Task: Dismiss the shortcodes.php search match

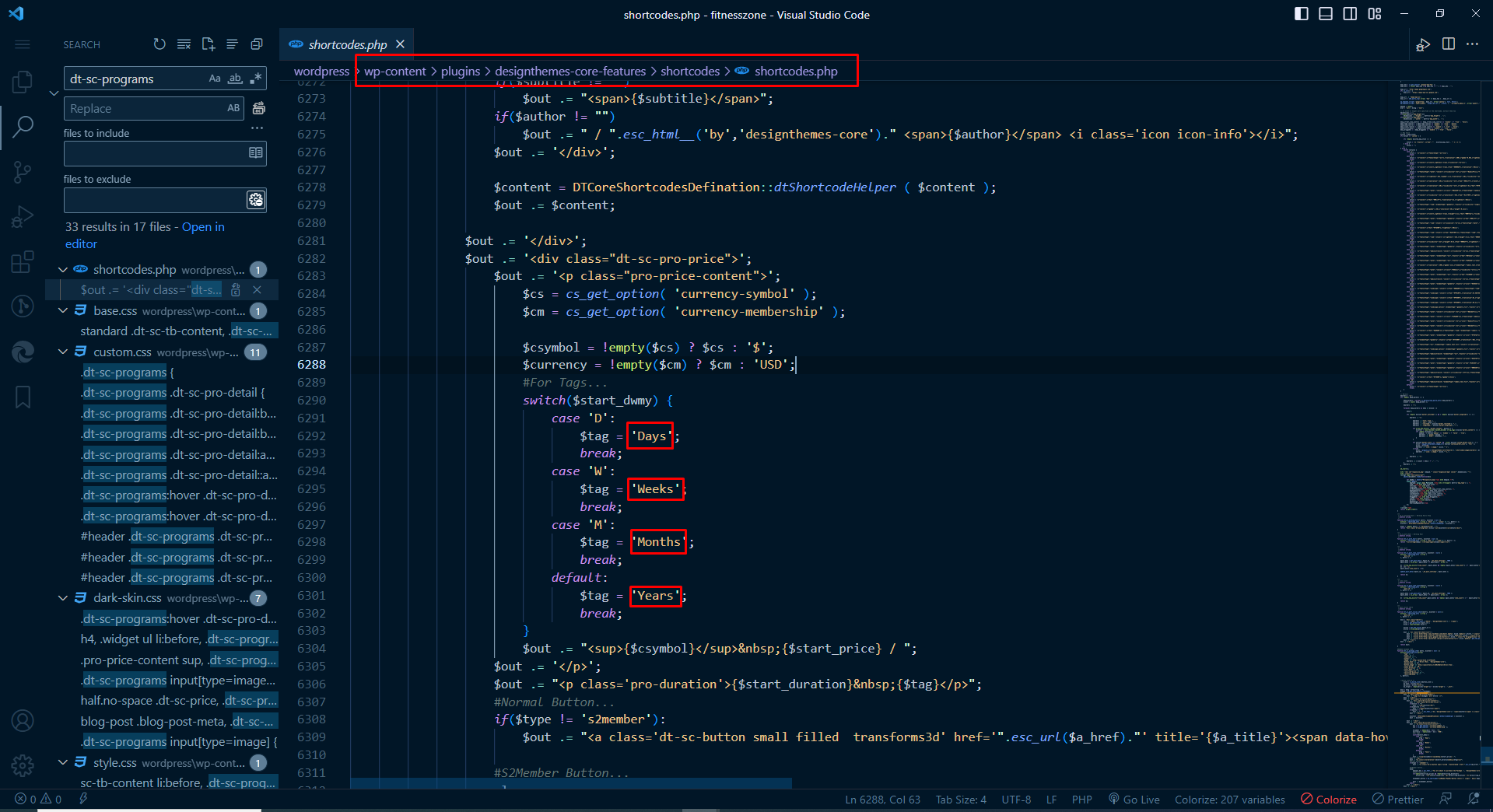Action: (x=257, y=289)
